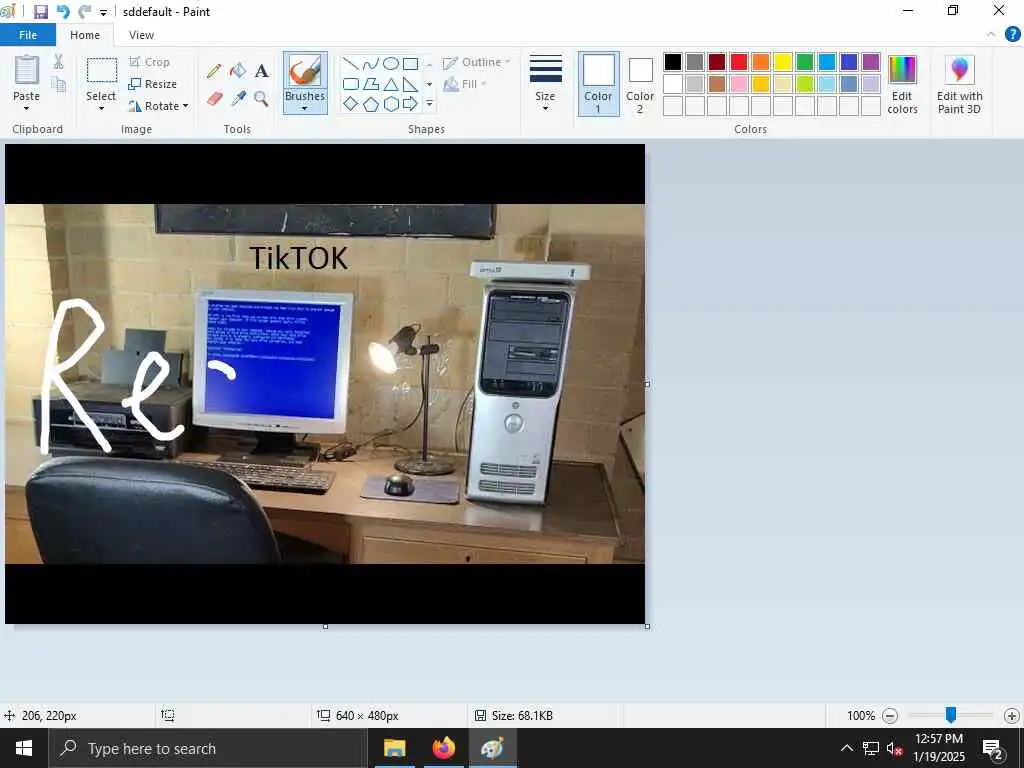
Task: Click the Redo arrow in title bar
Action: [x=84, y=12]
